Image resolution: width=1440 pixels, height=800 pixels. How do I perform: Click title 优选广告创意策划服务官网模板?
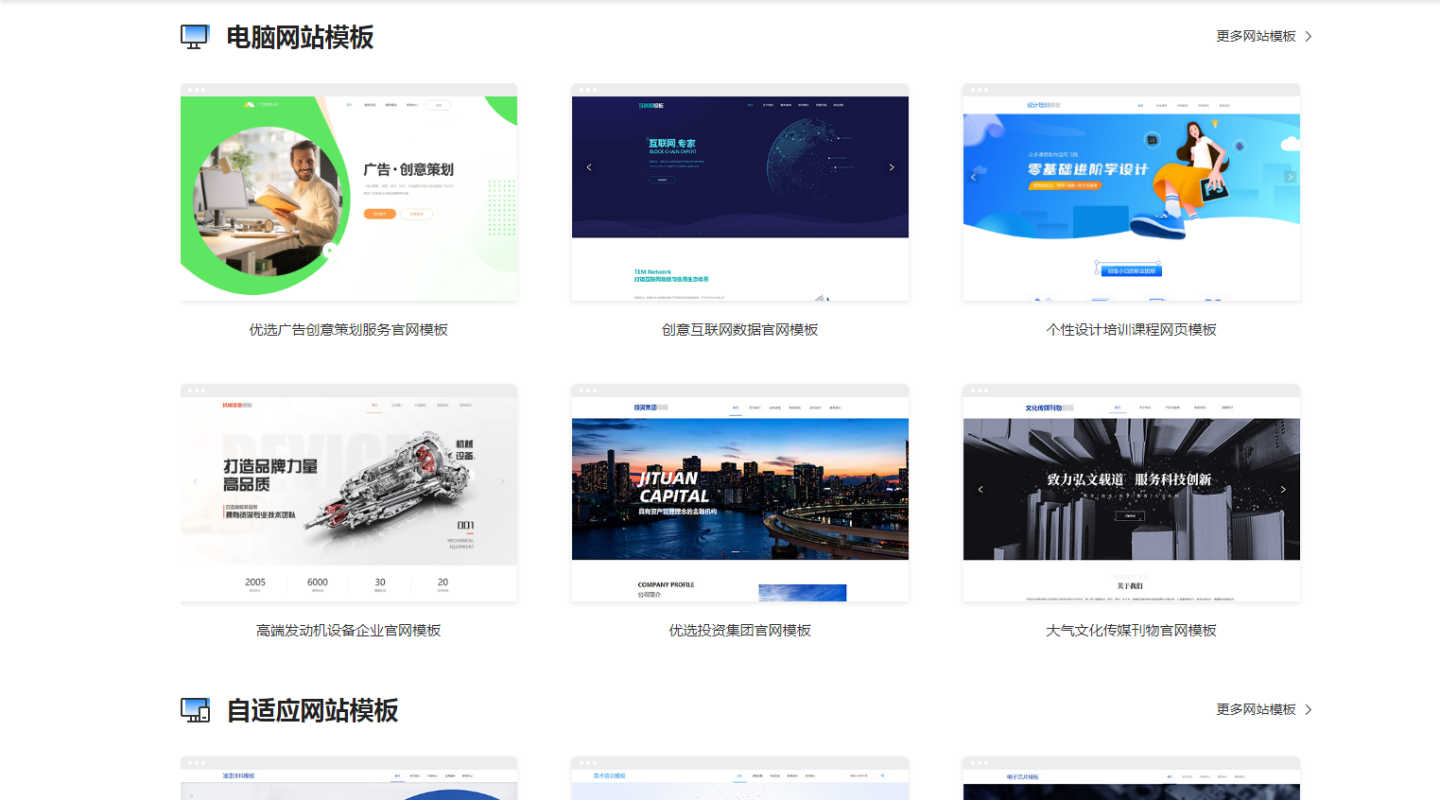click(x=349, y=329)
